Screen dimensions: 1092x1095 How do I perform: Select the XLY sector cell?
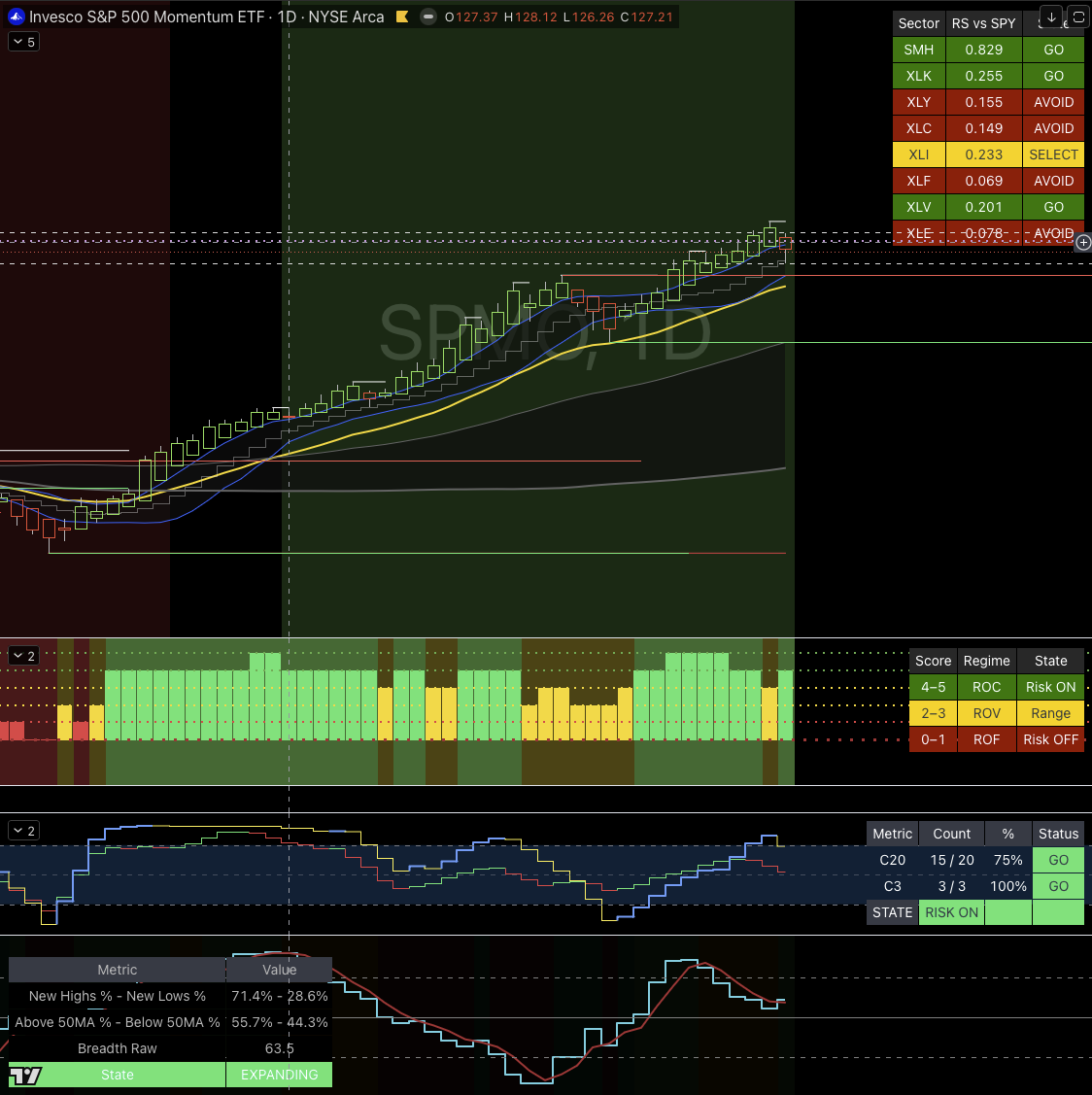(918, 102)
